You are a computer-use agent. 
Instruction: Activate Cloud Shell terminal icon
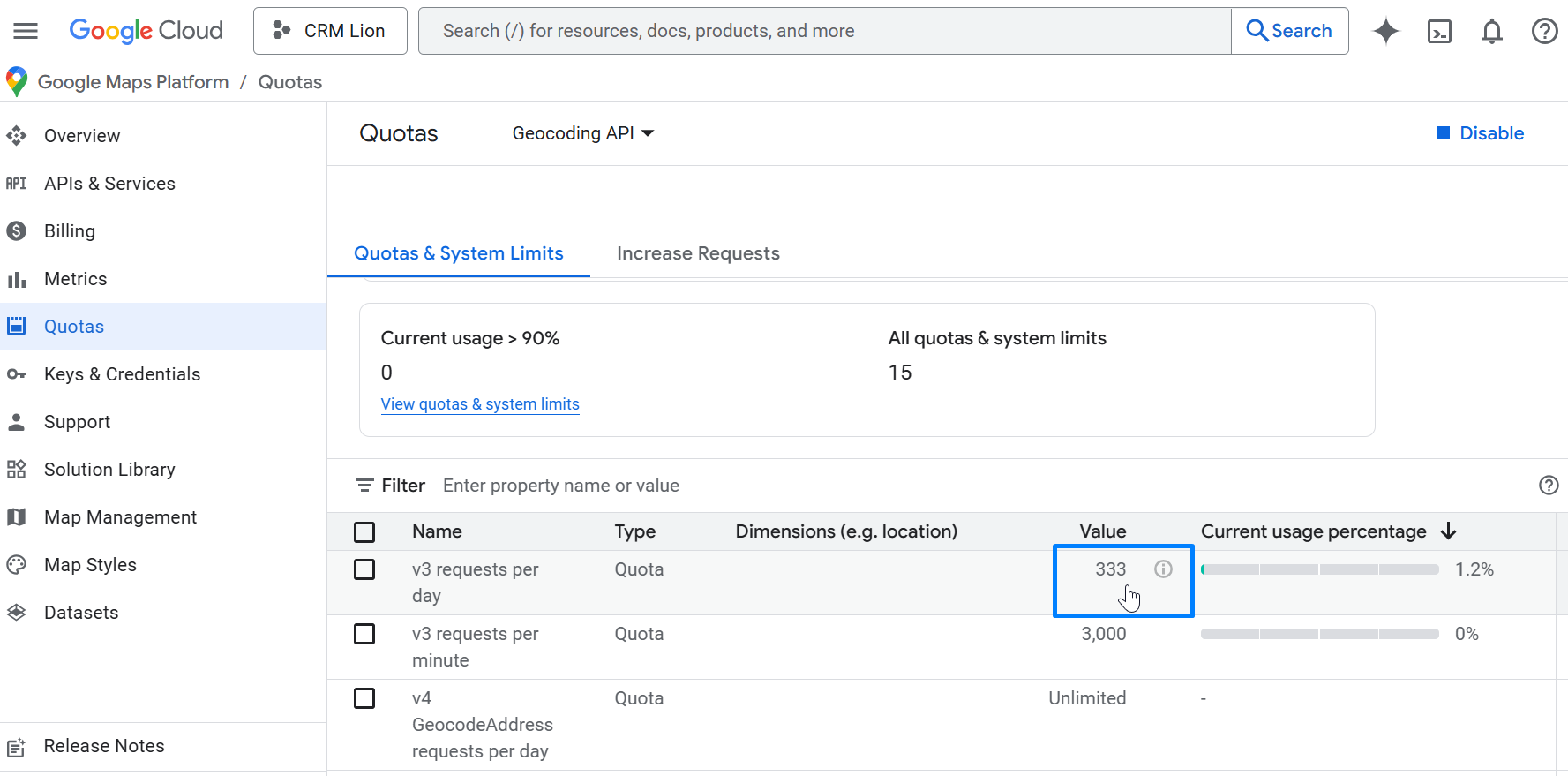tap(1439, 31)
